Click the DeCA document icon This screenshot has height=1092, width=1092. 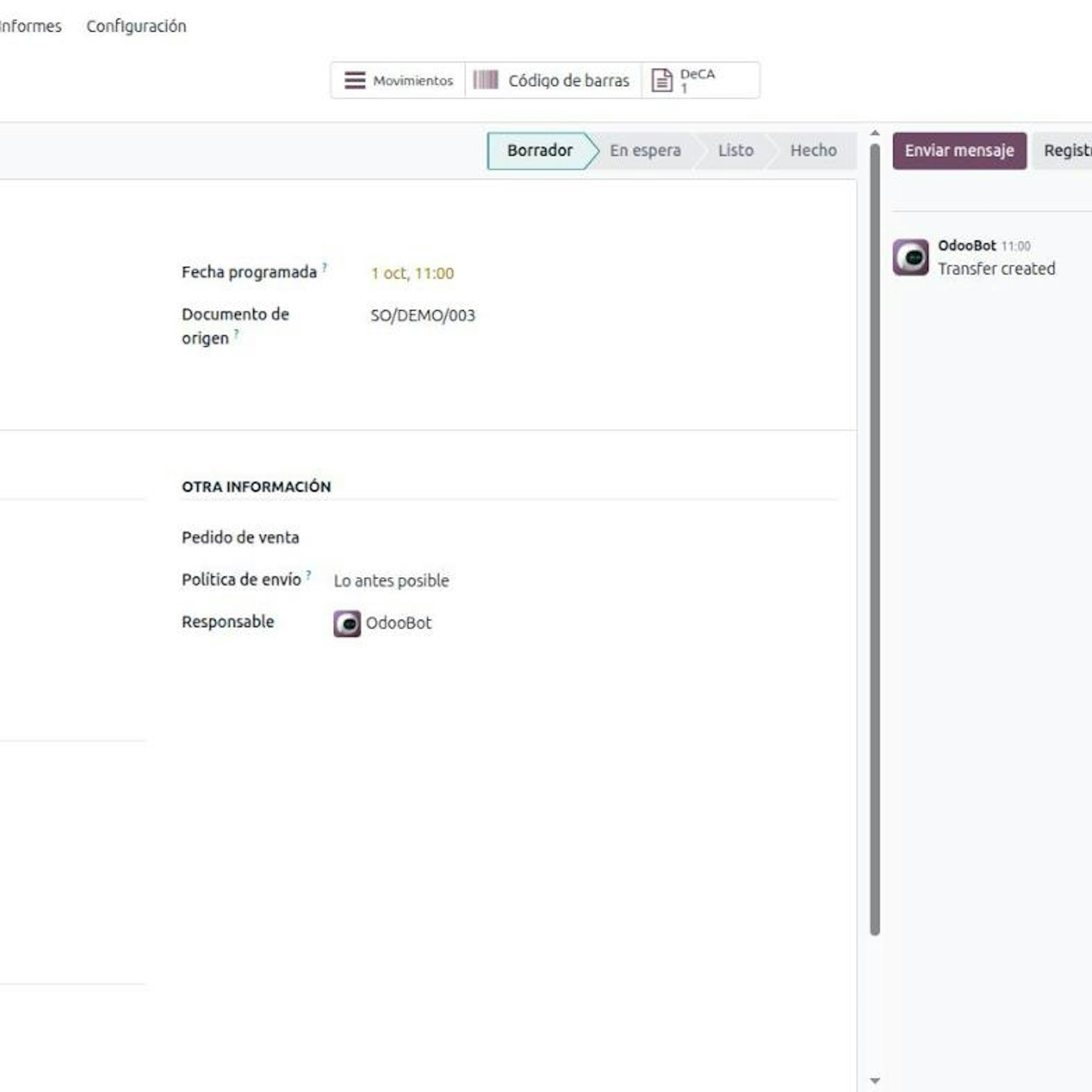click(x=662, y=80)
